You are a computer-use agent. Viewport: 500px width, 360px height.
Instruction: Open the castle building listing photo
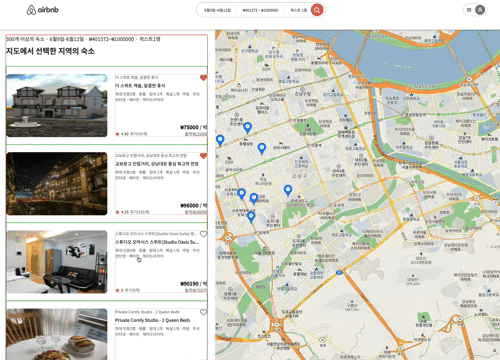point(57,105)
